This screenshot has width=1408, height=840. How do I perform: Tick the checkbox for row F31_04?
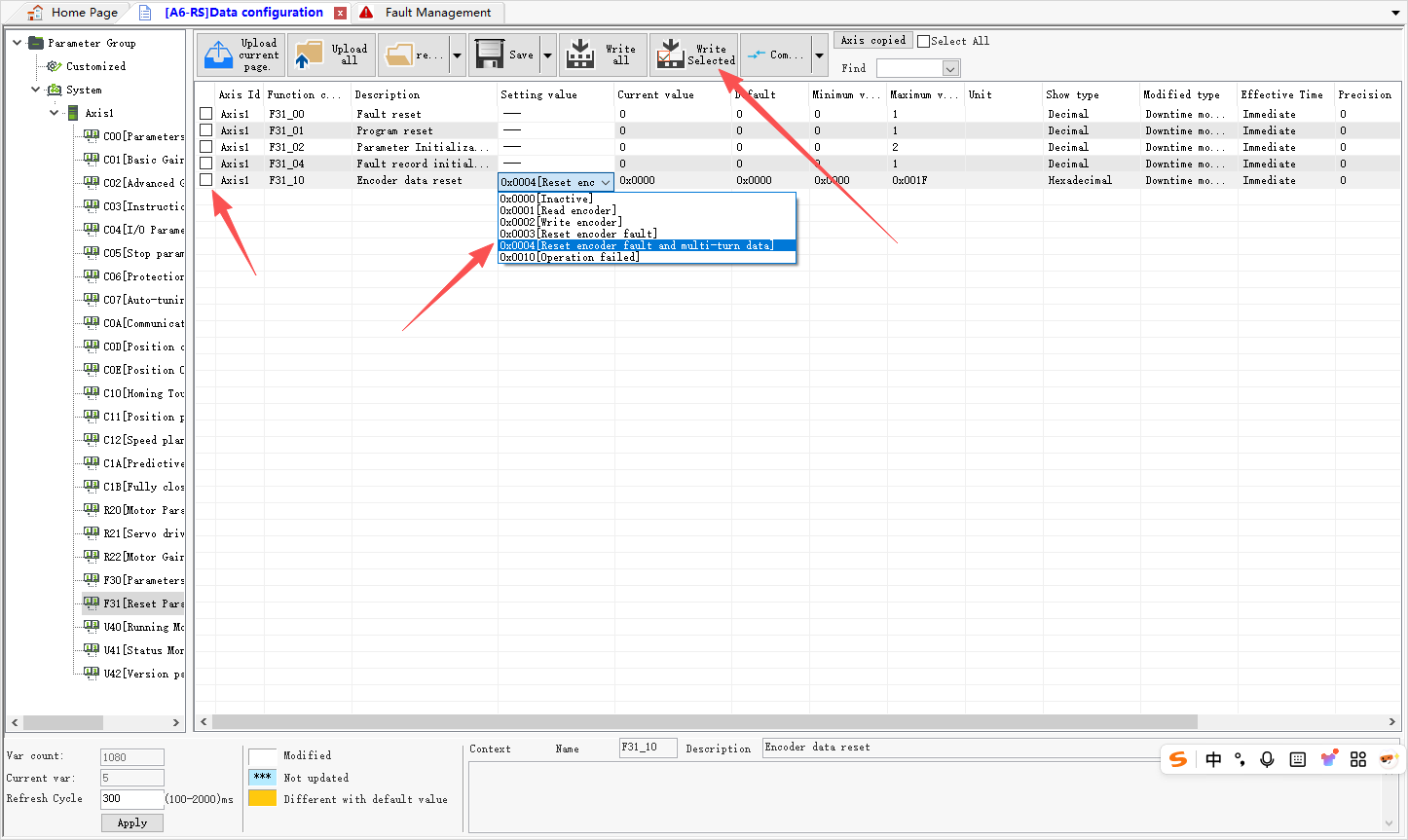click(x=206, y=164)
